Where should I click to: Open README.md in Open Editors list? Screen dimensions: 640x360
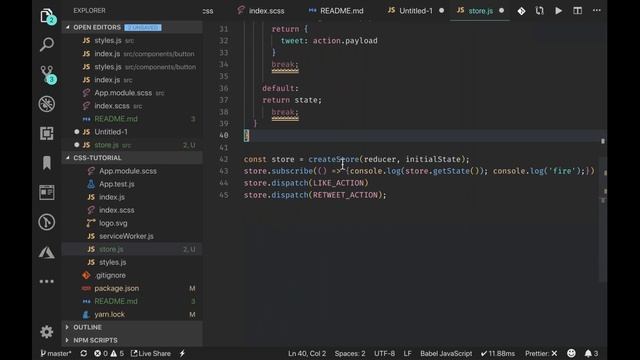(132, 119)
